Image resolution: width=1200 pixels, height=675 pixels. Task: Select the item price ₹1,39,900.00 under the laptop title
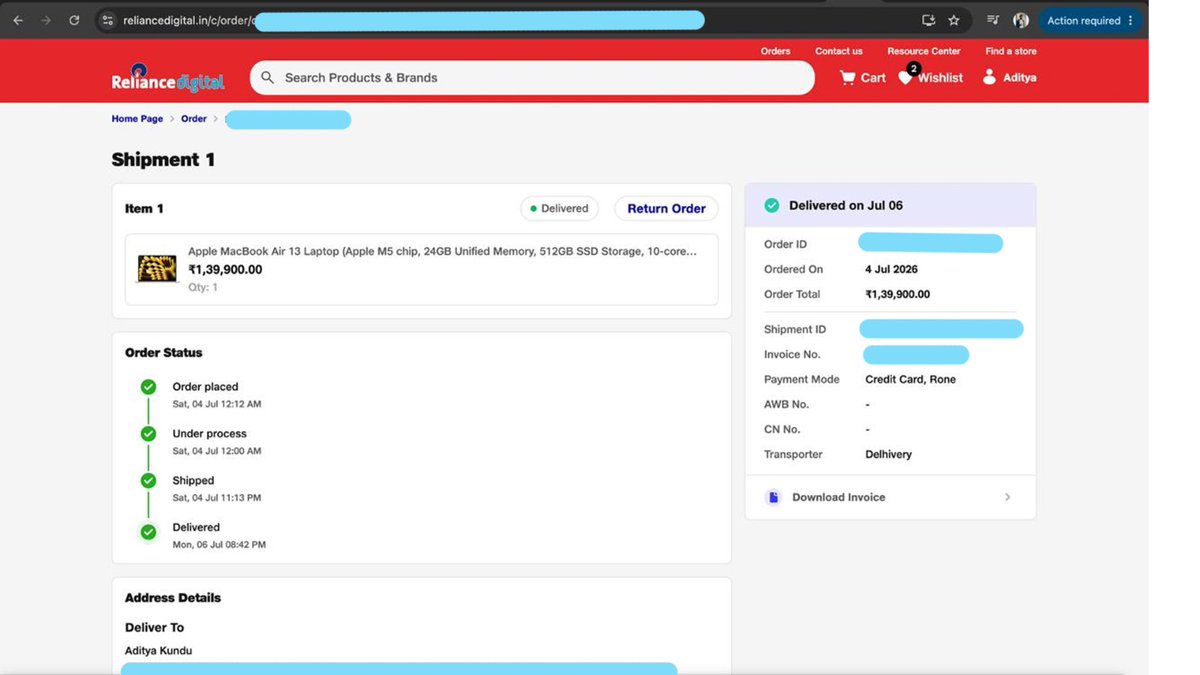click(225, 269)
